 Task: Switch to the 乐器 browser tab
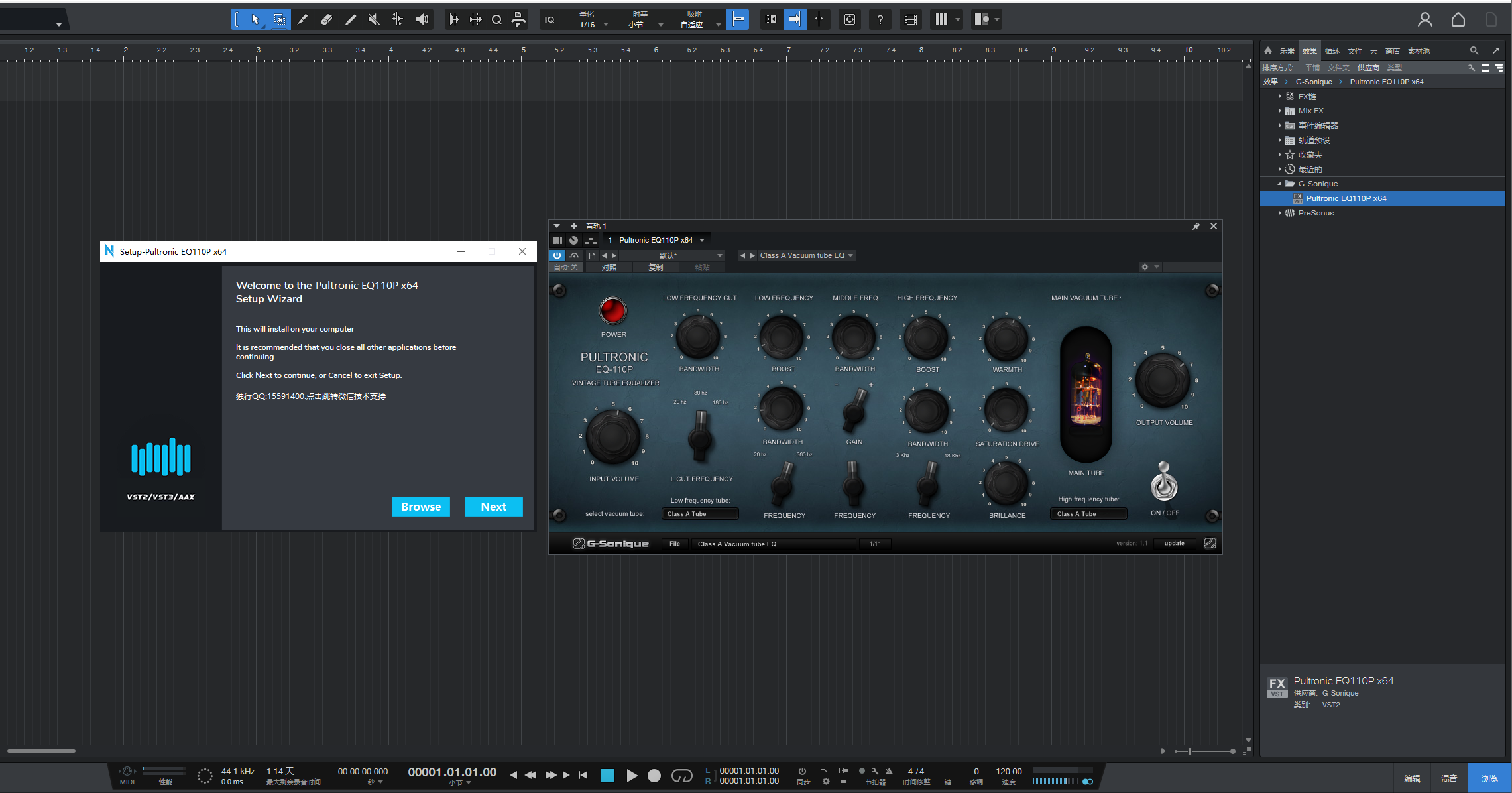coord(1287,51)
